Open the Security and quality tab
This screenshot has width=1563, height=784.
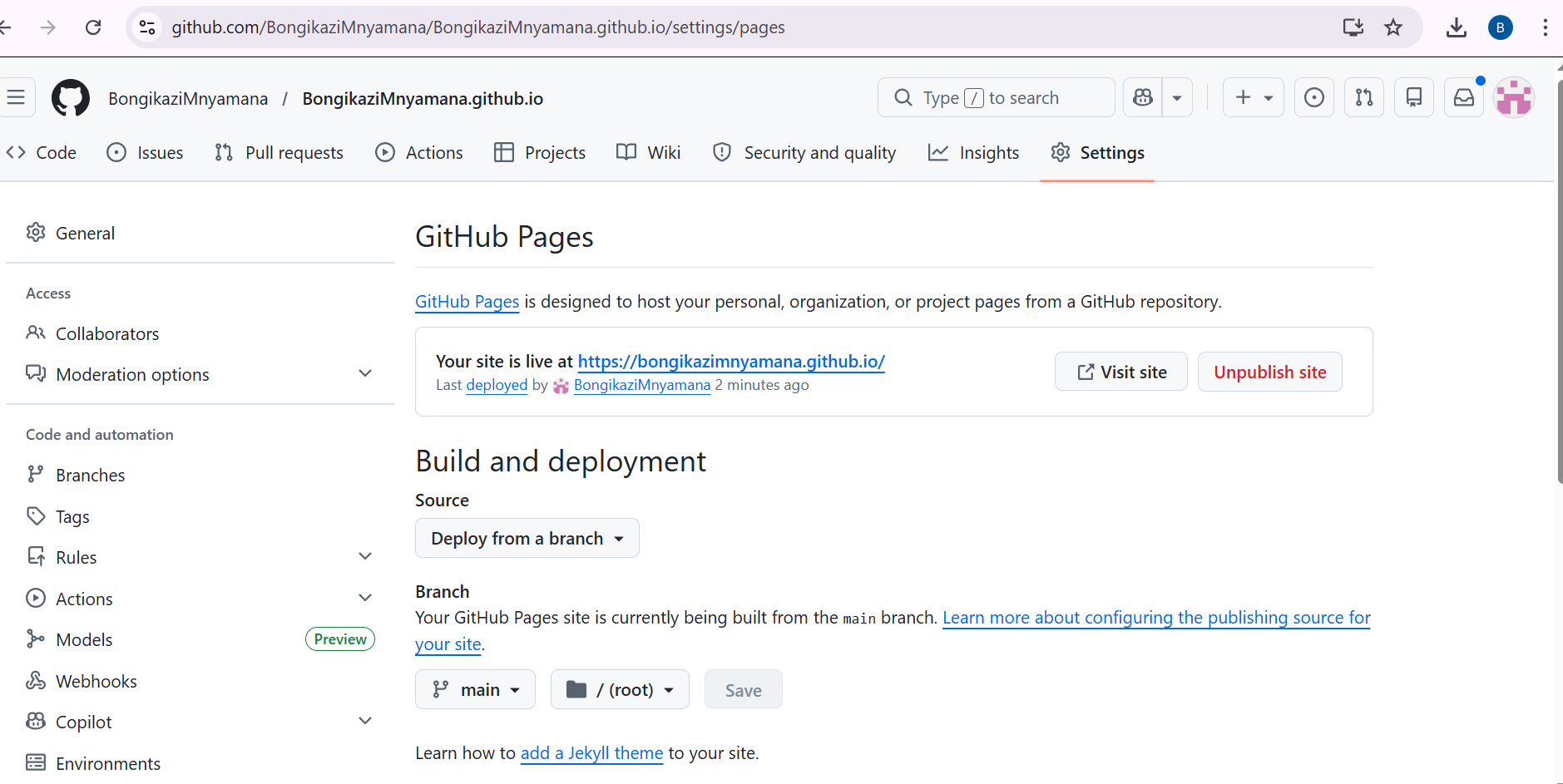[x=804, y=152]
